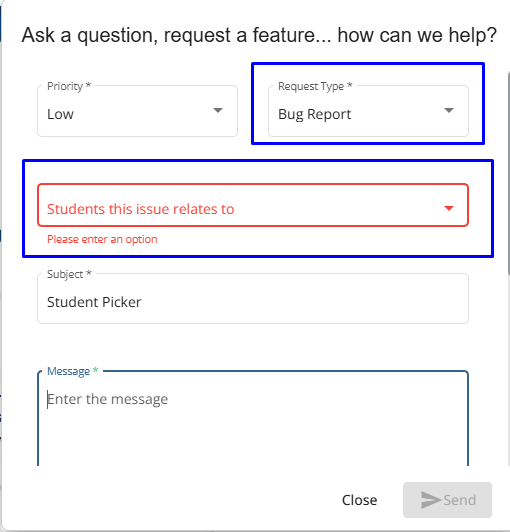Close the help dialog with Close button
Image resolution: width=510 pixels, height=532 pixels.
[359, 500]
